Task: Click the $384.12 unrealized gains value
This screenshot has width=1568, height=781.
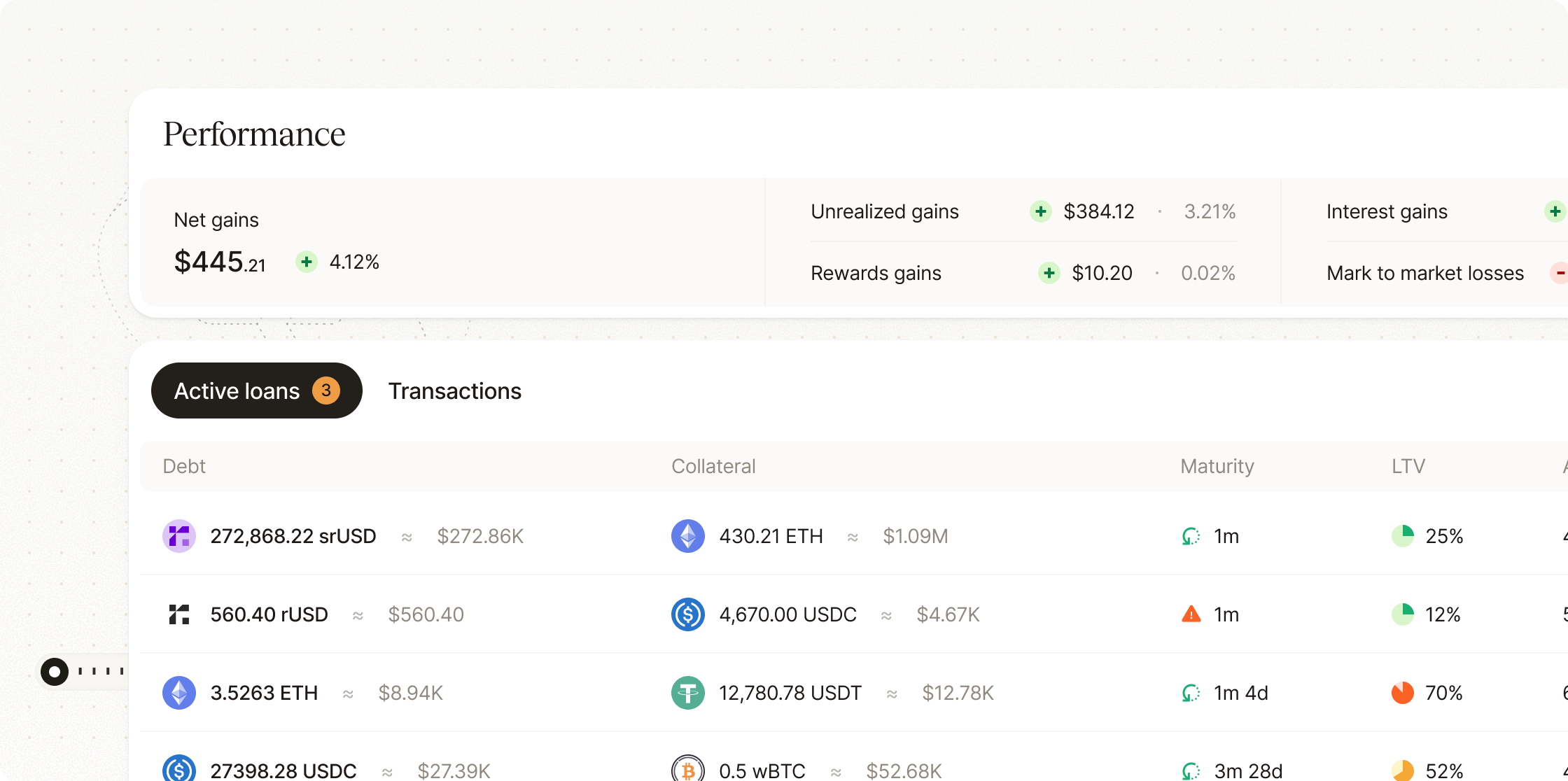Action: (1099, 212)
